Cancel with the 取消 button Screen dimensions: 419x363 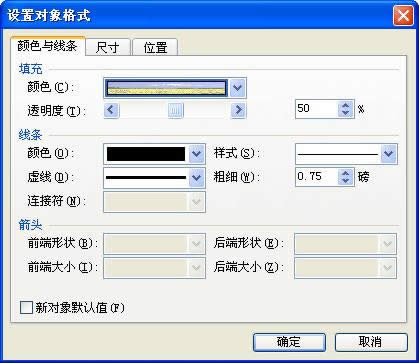[371, 342]
